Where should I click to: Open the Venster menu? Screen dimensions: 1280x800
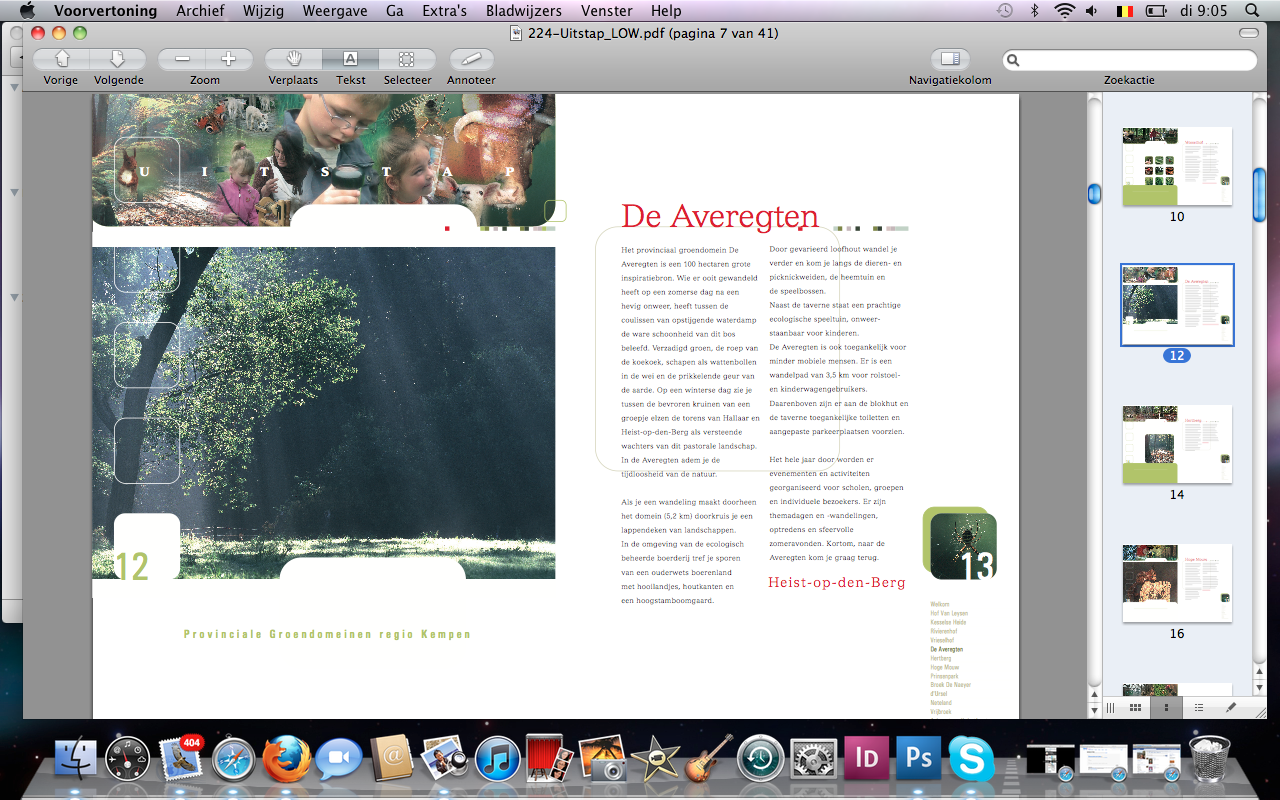[606, 11]
